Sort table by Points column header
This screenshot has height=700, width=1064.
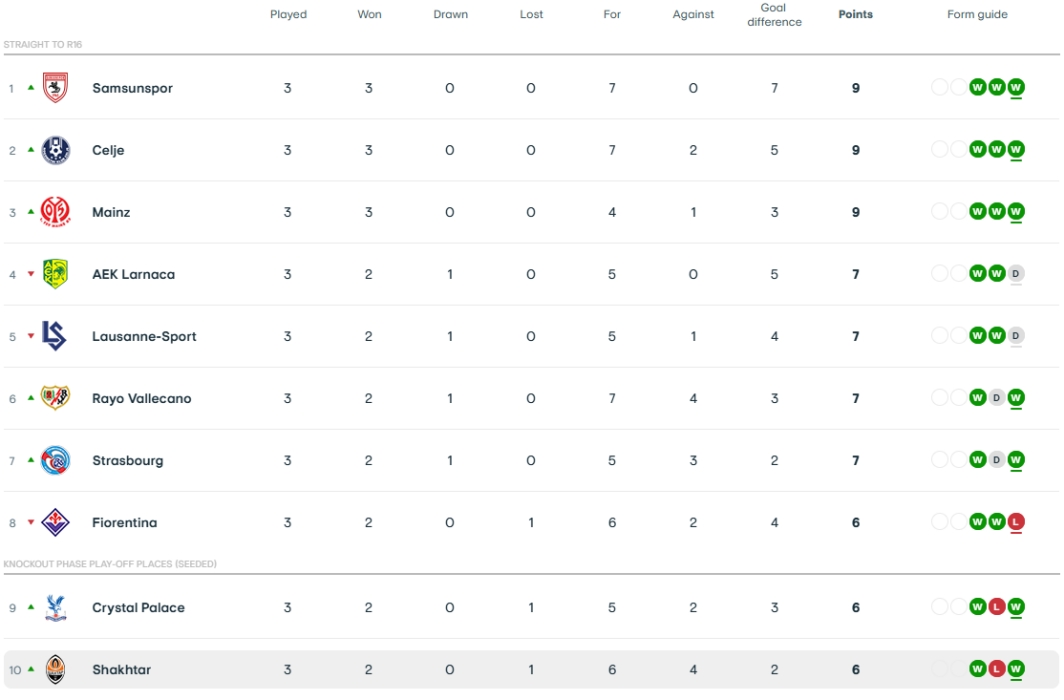point(855,15)
